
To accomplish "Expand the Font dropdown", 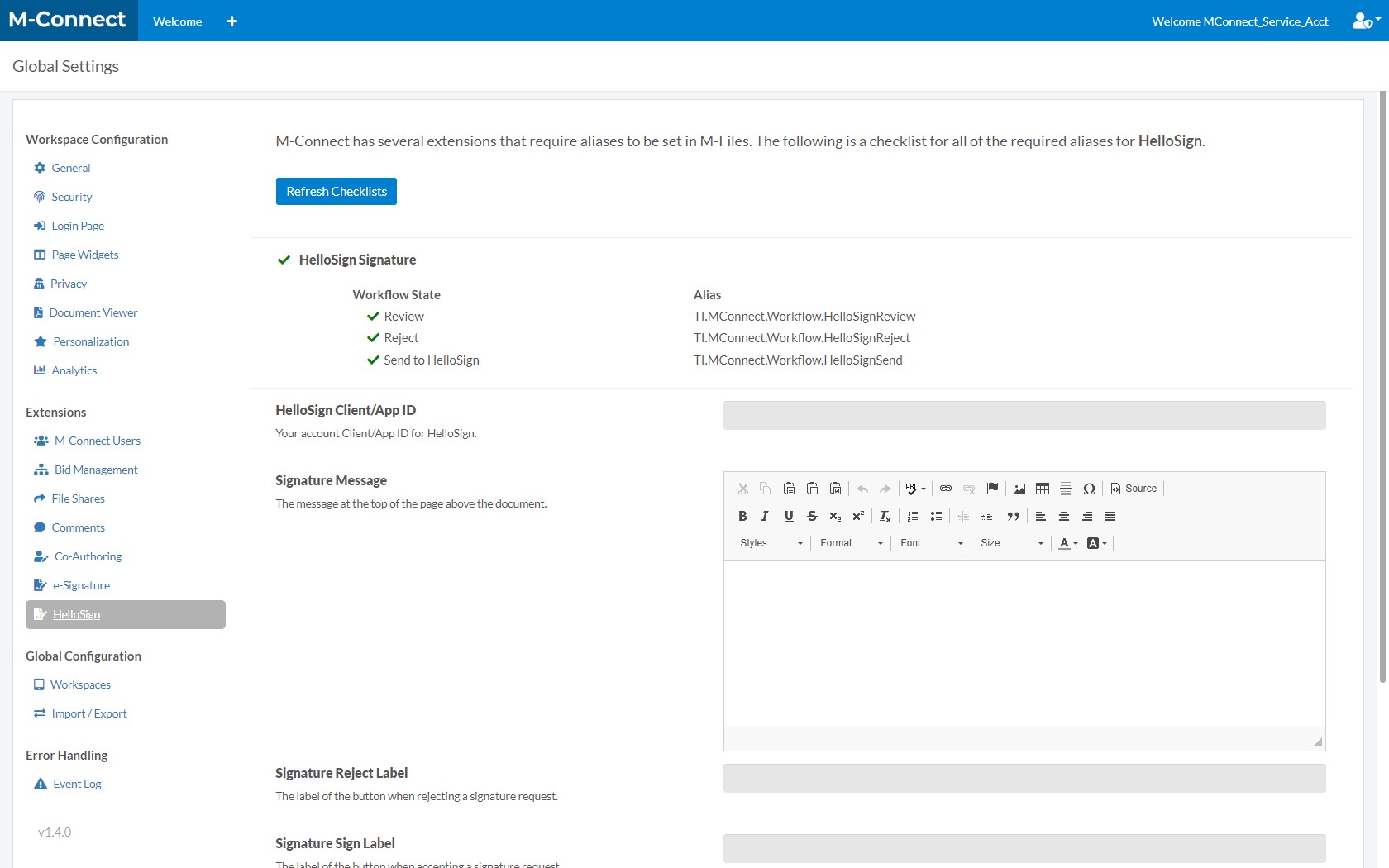I will click(931, 543).
